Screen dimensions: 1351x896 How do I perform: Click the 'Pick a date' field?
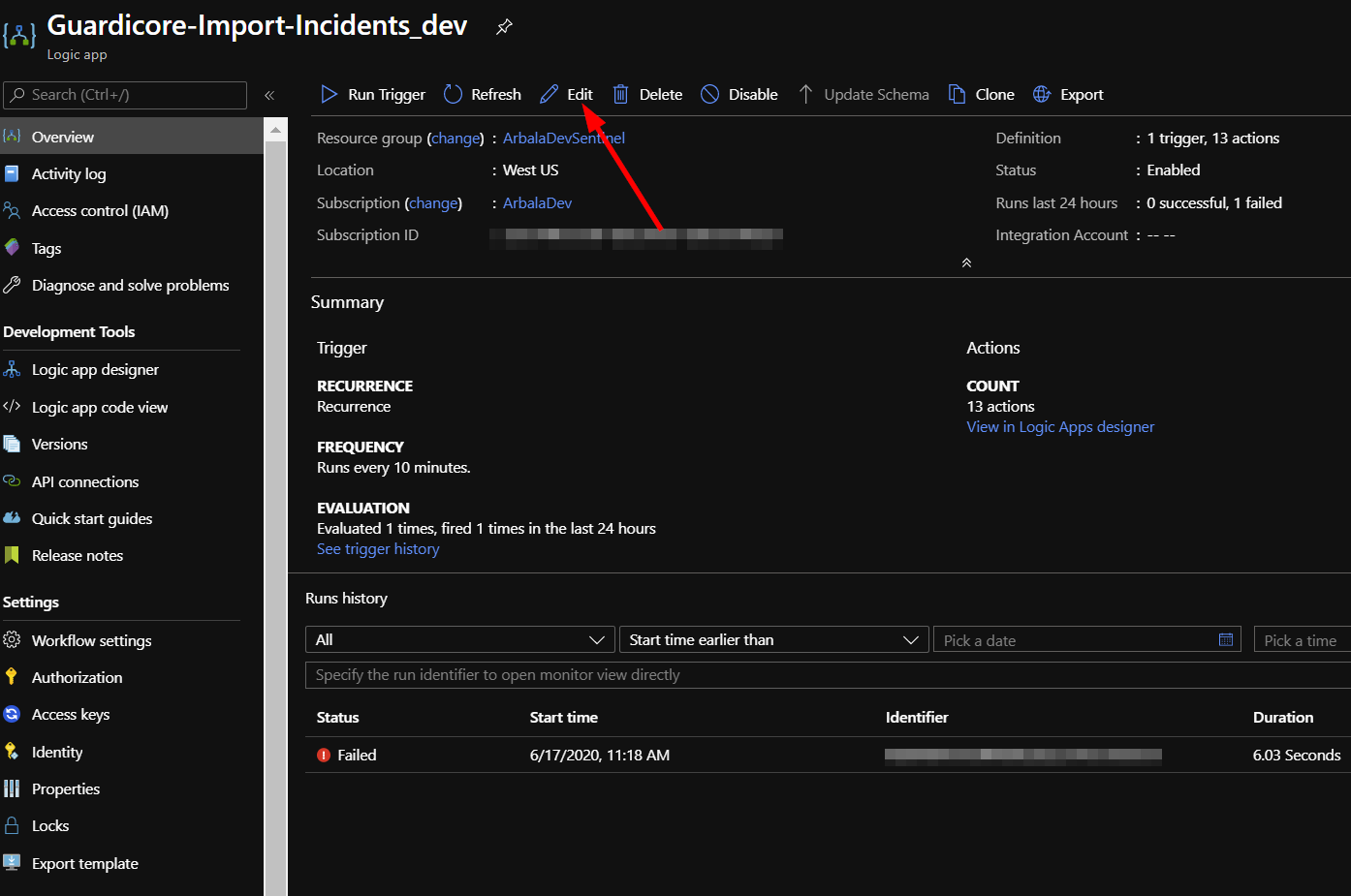(x=1086, y=639)
